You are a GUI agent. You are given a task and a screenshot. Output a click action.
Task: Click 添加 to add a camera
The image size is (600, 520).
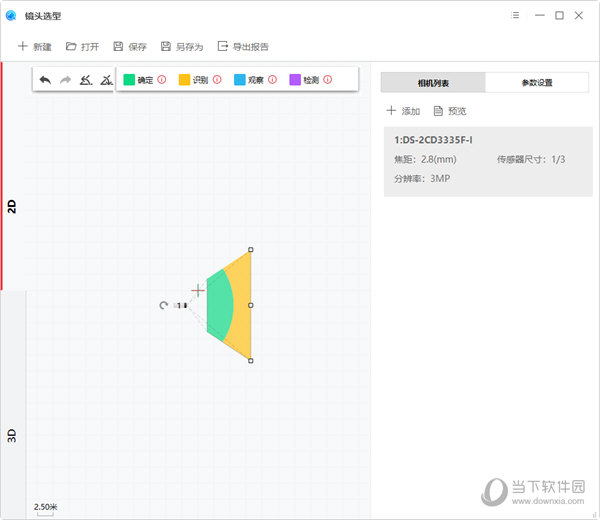tap(403, 111)
